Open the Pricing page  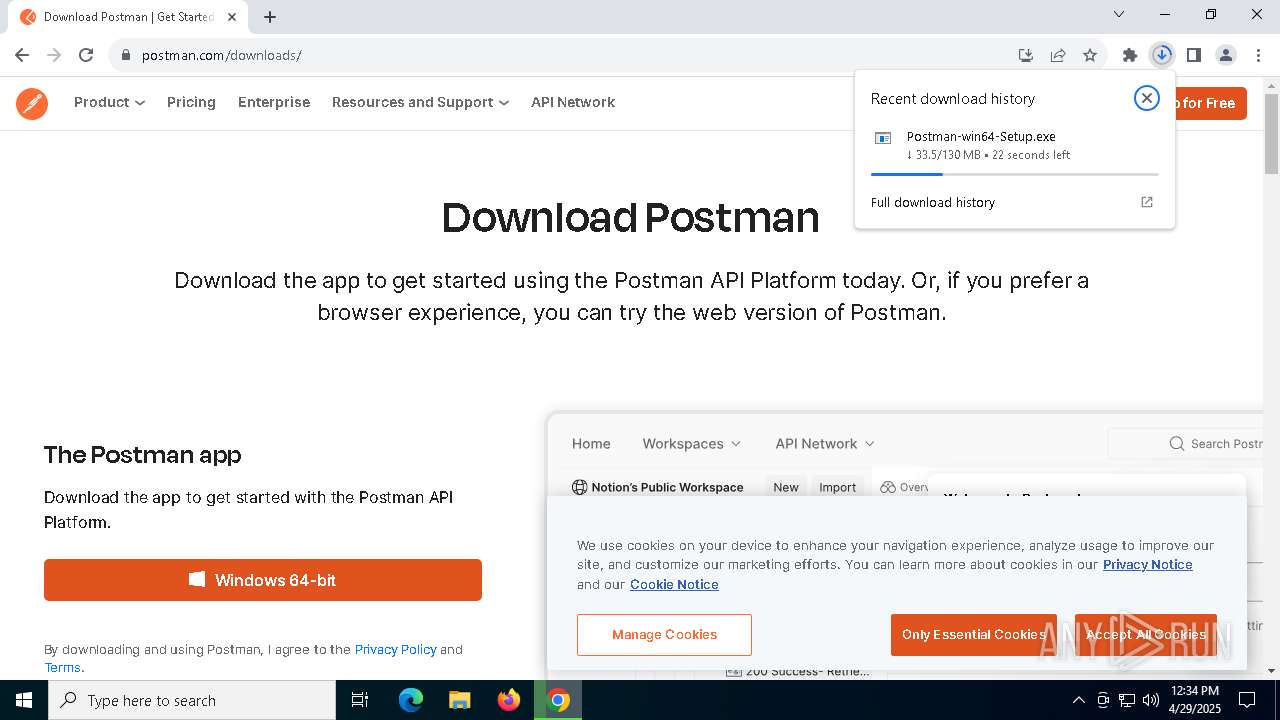pos(191,102)
